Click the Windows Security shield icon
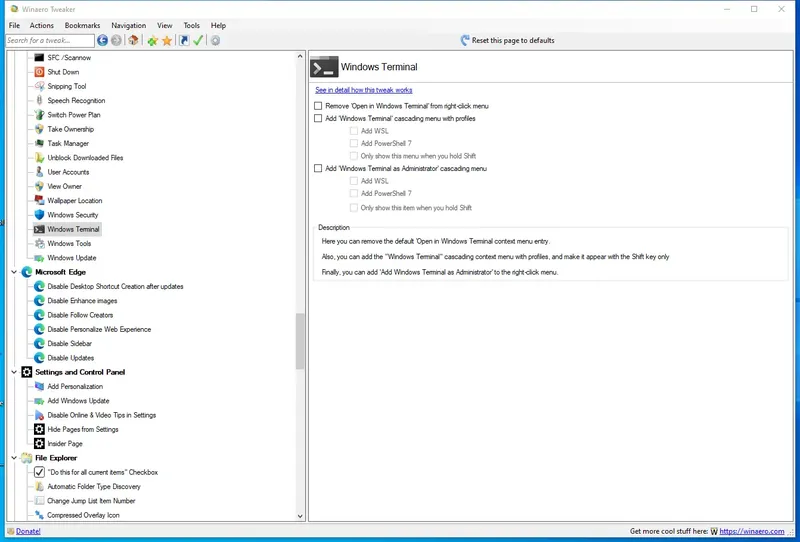 pos(39,215)
